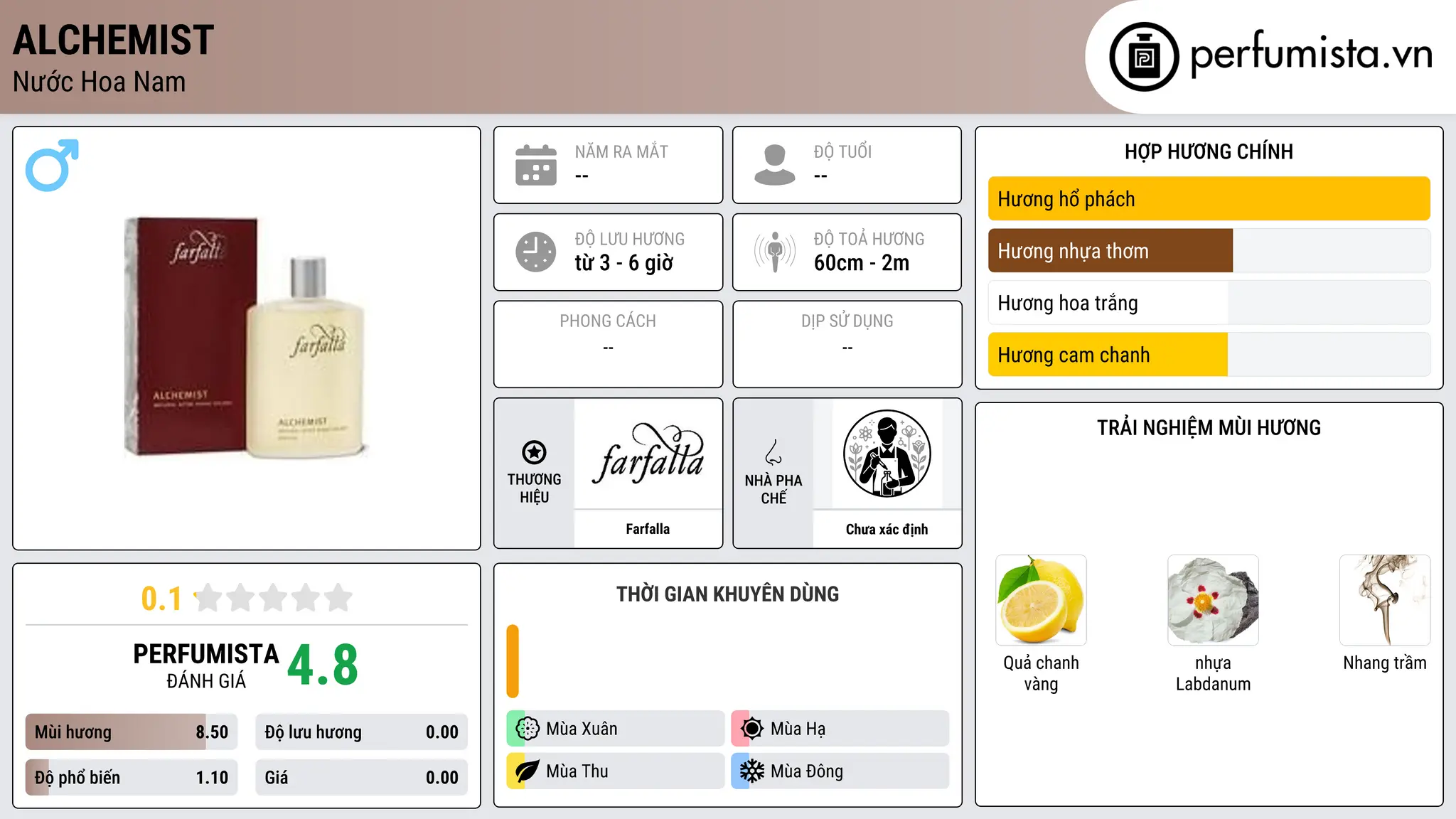Click the perfumista.vn site name
This screenshot has width=1456, height=819.
pos(1311,54)
